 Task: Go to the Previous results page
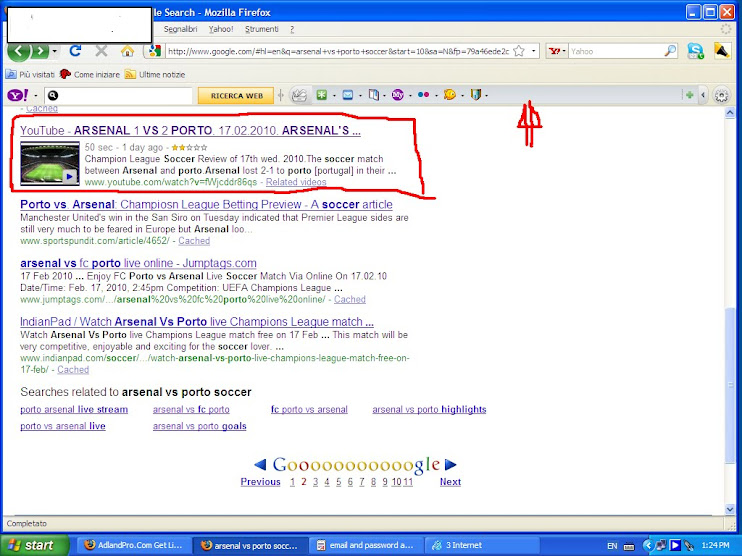point(260,482)
